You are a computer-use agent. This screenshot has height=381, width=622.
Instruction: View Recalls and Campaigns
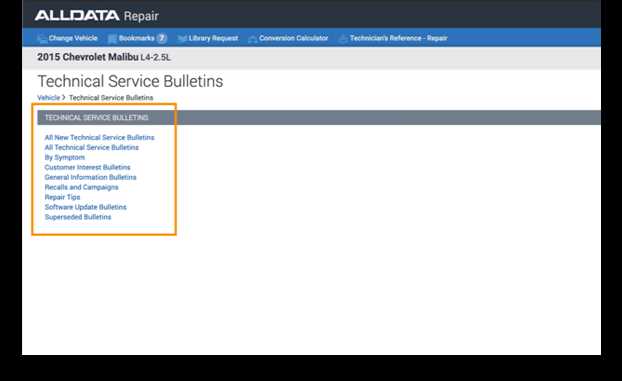pyautogui.click(x=81, y=187)
